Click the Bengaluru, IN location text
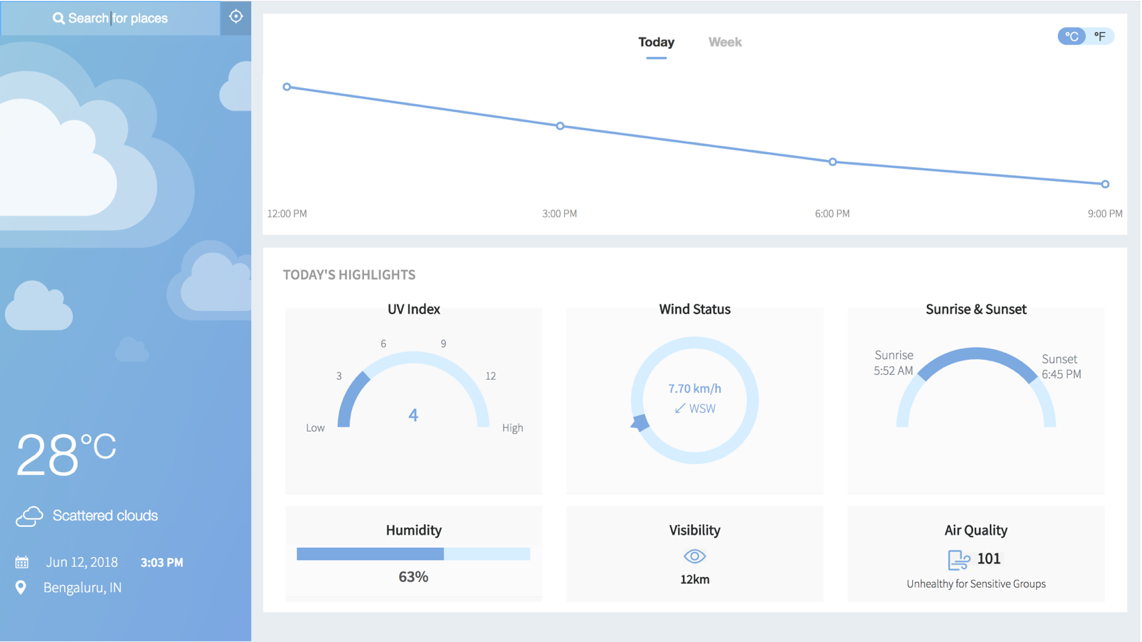 82,587
